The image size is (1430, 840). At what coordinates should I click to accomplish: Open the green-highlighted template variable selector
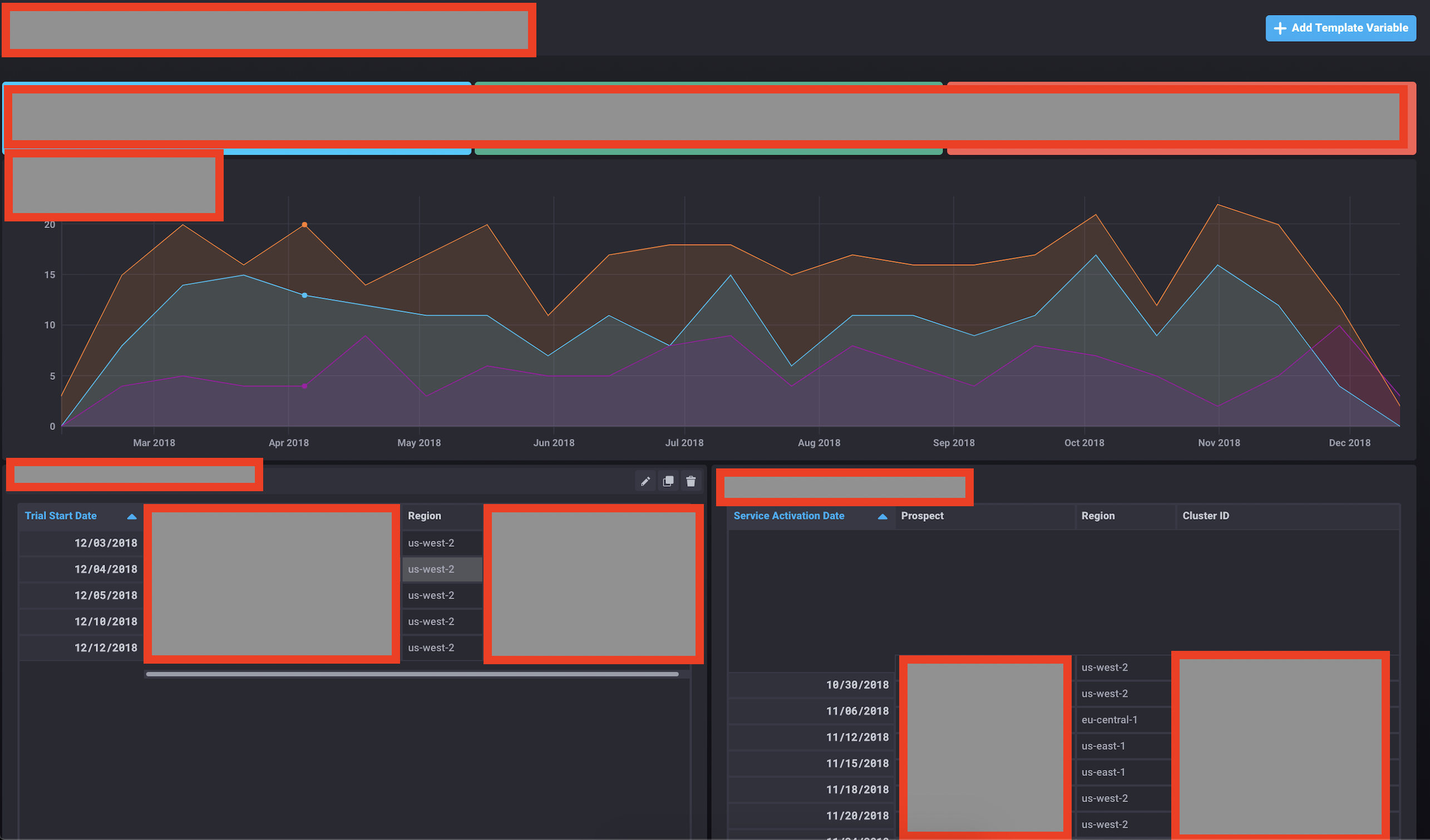tap(708, 117)
